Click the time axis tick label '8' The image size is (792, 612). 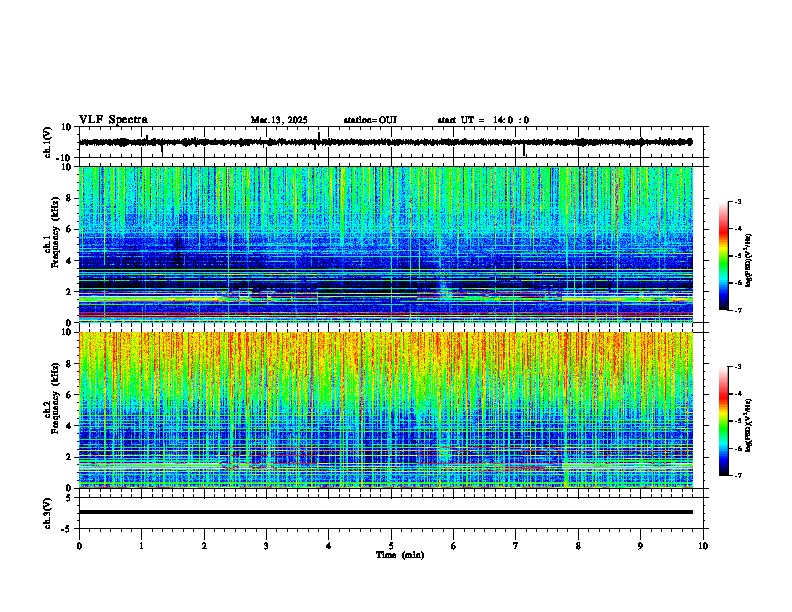[578, 546]
